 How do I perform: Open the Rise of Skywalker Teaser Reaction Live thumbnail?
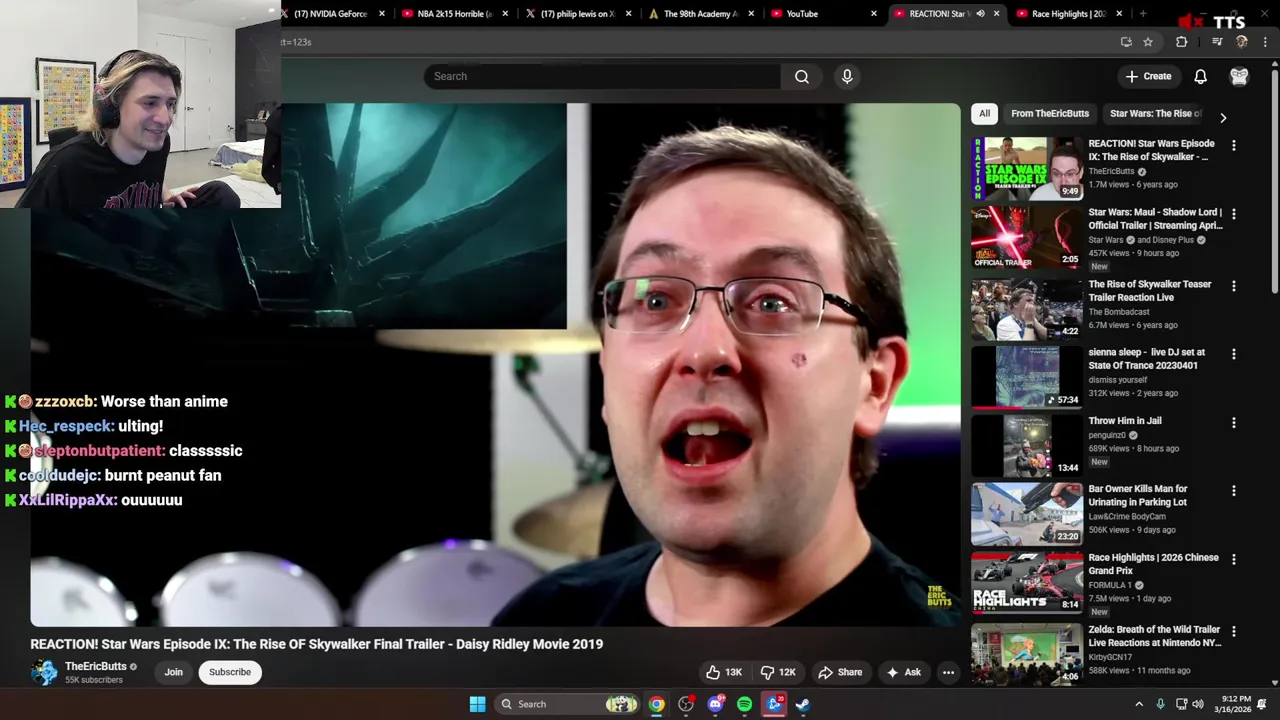point(1027,310)
